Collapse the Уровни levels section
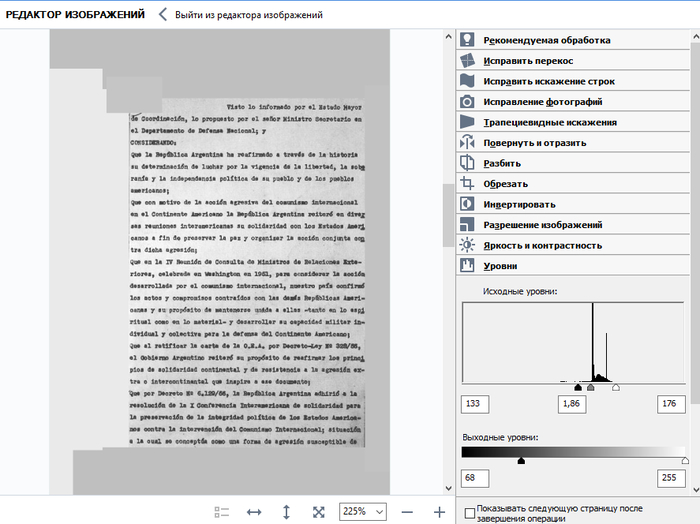 (500, 266)
